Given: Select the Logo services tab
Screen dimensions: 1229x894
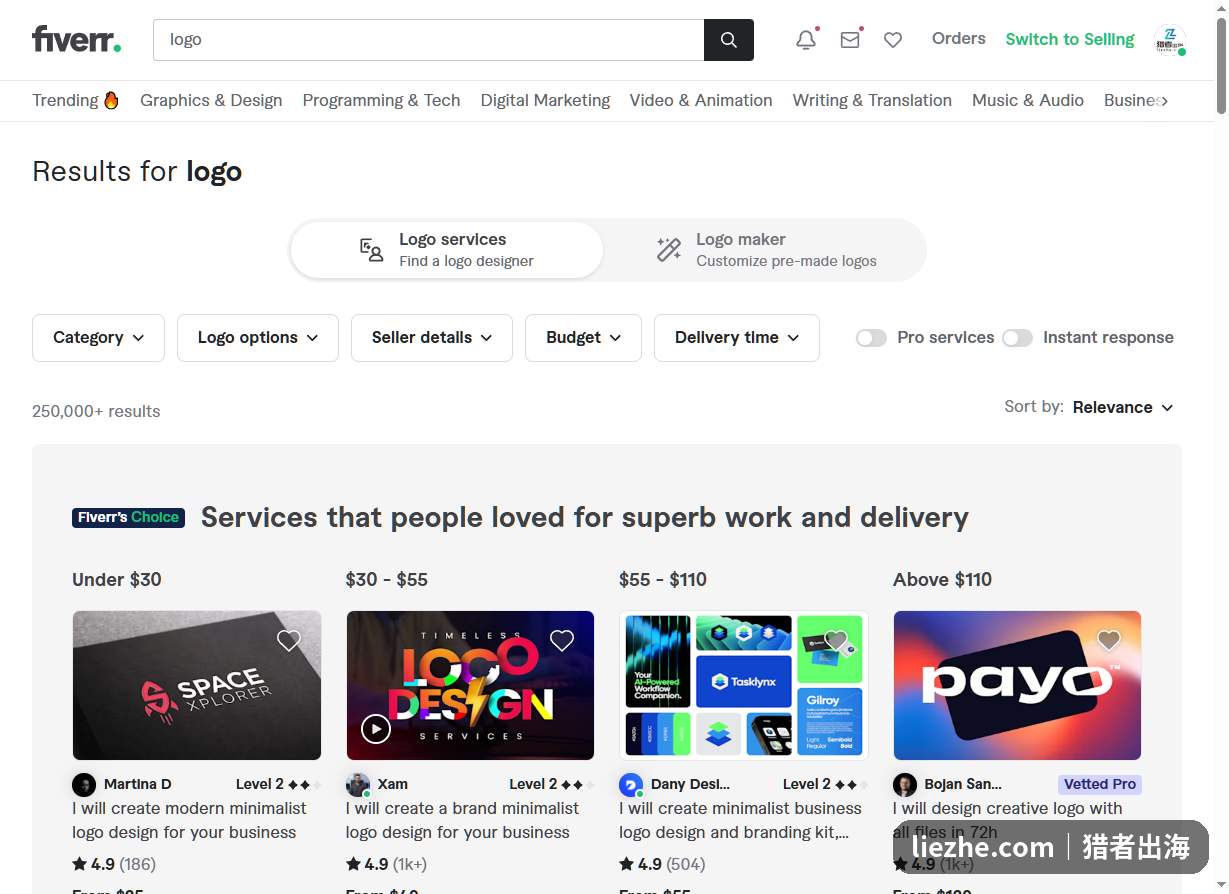Looking at the screenshot, I should [x=447, y=250].
